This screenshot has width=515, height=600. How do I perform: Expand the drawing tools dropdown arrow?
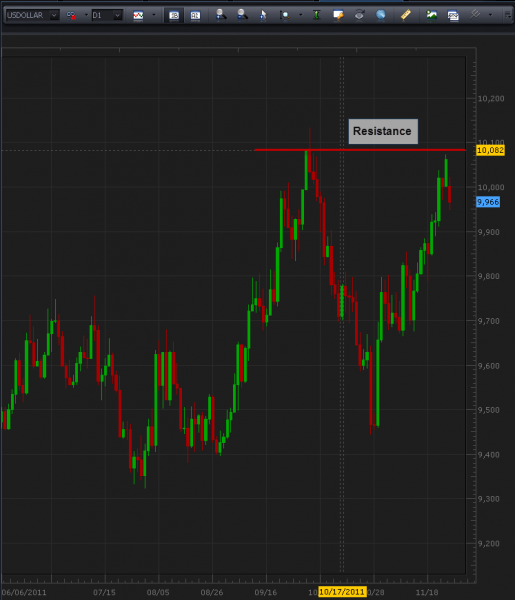pyautogui.click(x=491, y=15)
